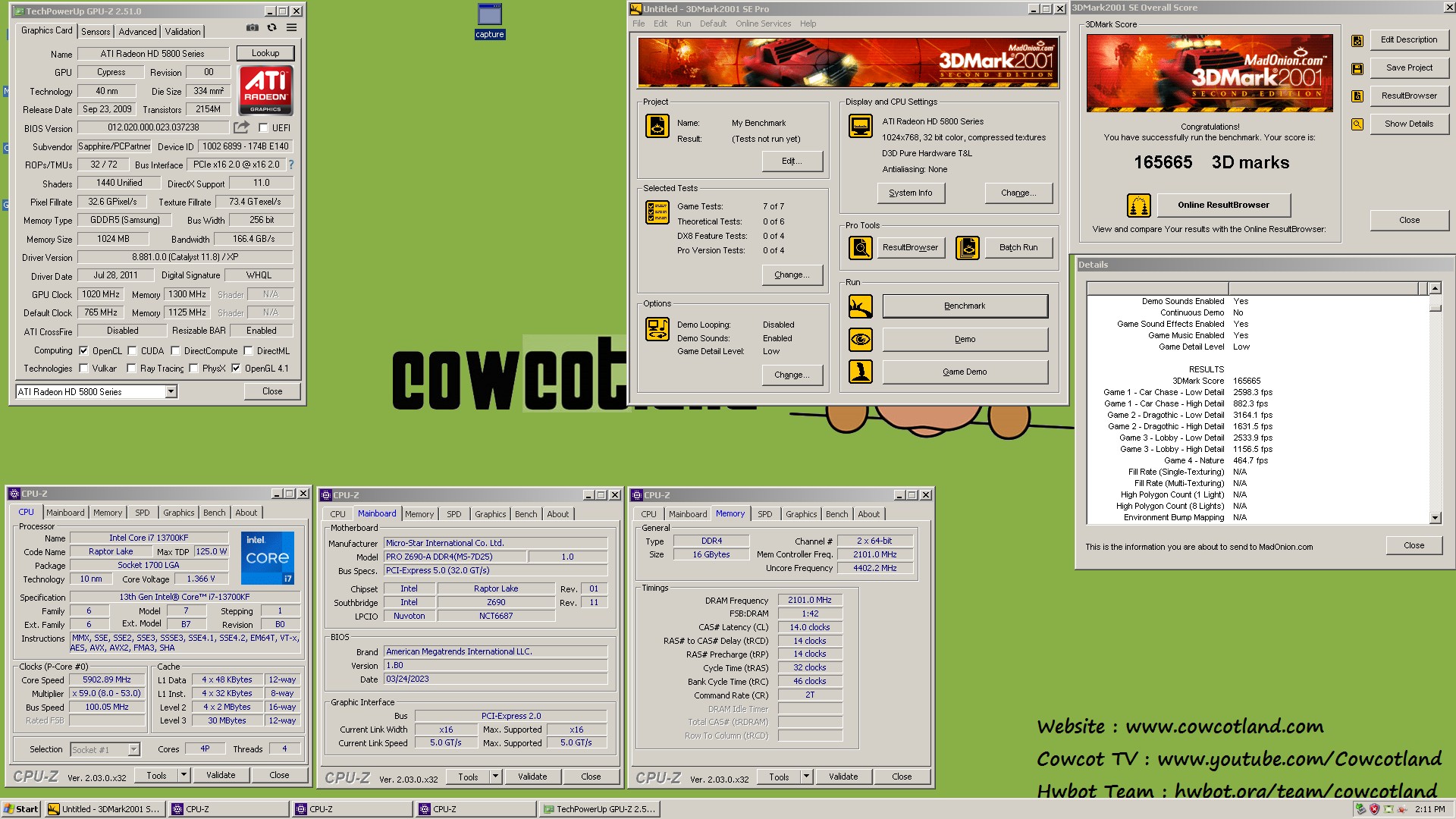
Task: Click the System Info button
Action: coord(910,193)
